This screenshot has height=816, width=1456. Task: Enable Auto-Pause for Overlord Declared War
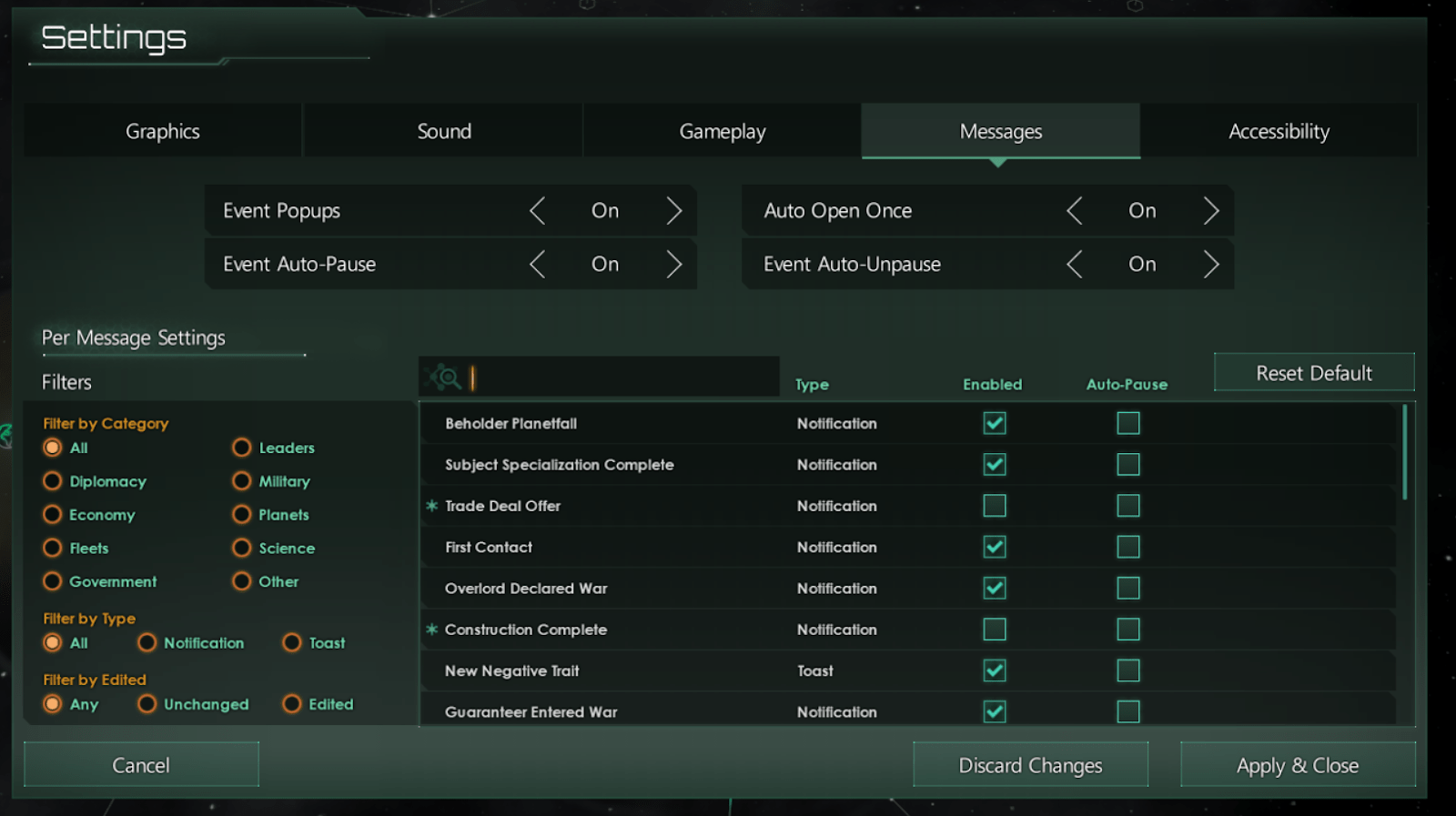click(1128, 589)
